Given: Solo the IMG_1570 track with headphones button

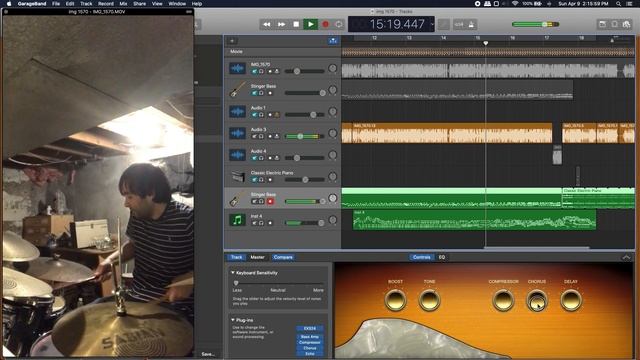Looking at the screenshot, I should pyautogui.click(x=261, y=71).
